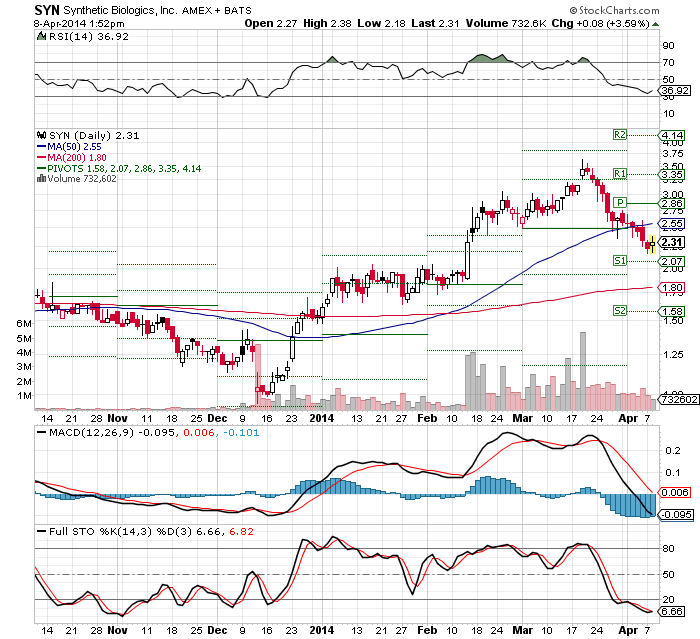Click the PIVOTS legend entry
700x639 pixels.
(119, 169)
